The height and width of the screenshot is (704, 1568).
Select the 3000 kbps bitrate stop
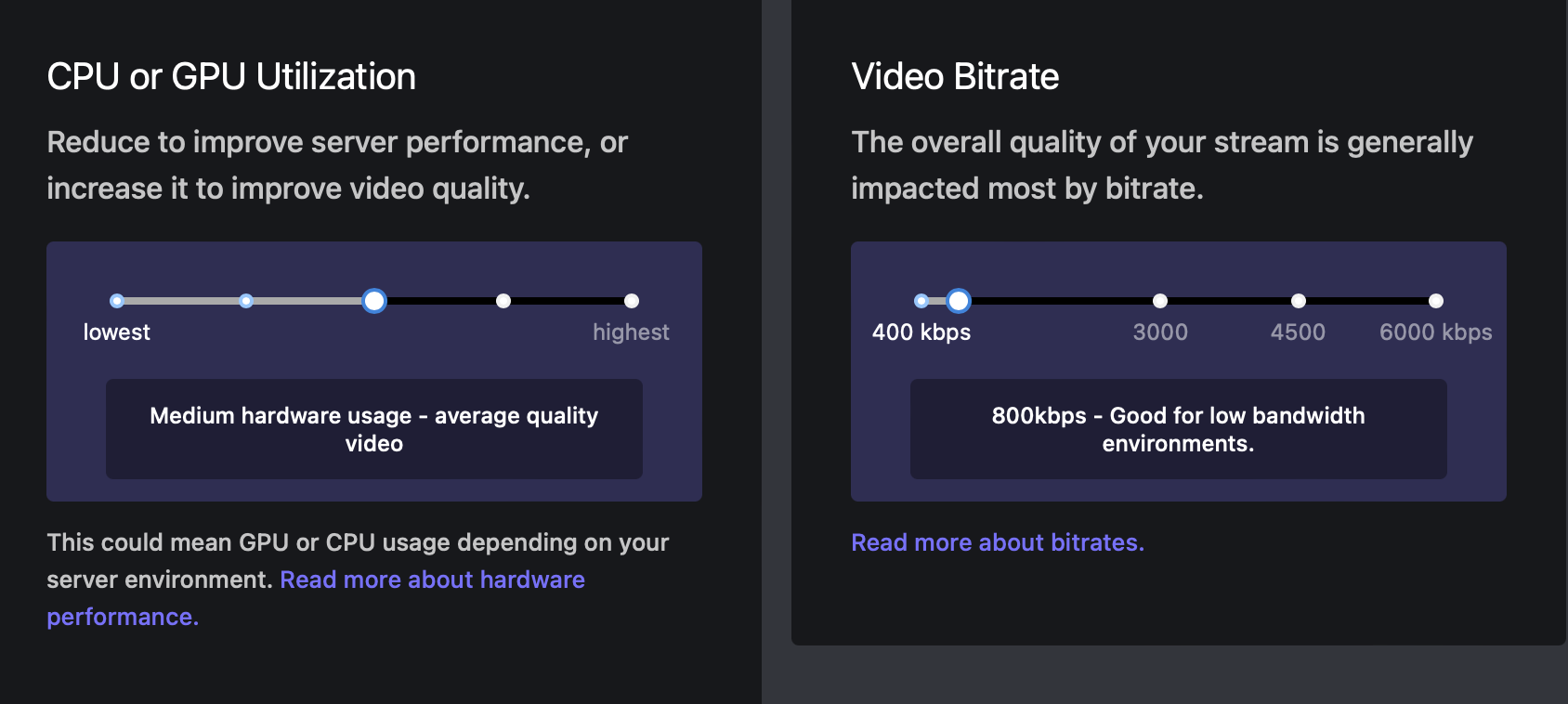click(x=1158, y=301)
